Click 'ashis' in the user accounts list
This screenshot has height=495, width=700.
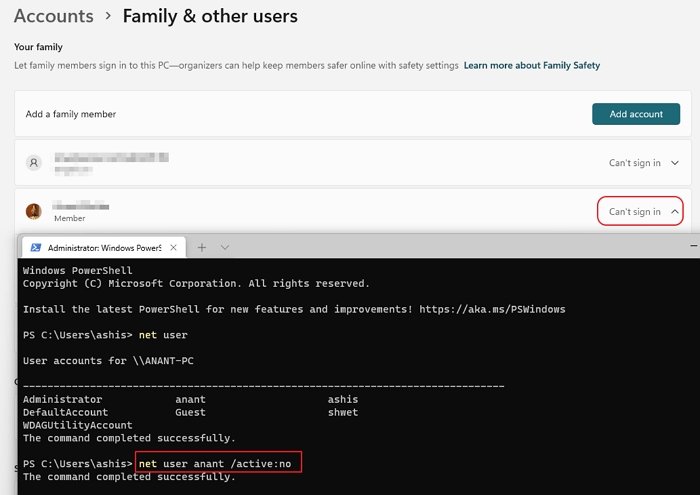coord(343,399)
